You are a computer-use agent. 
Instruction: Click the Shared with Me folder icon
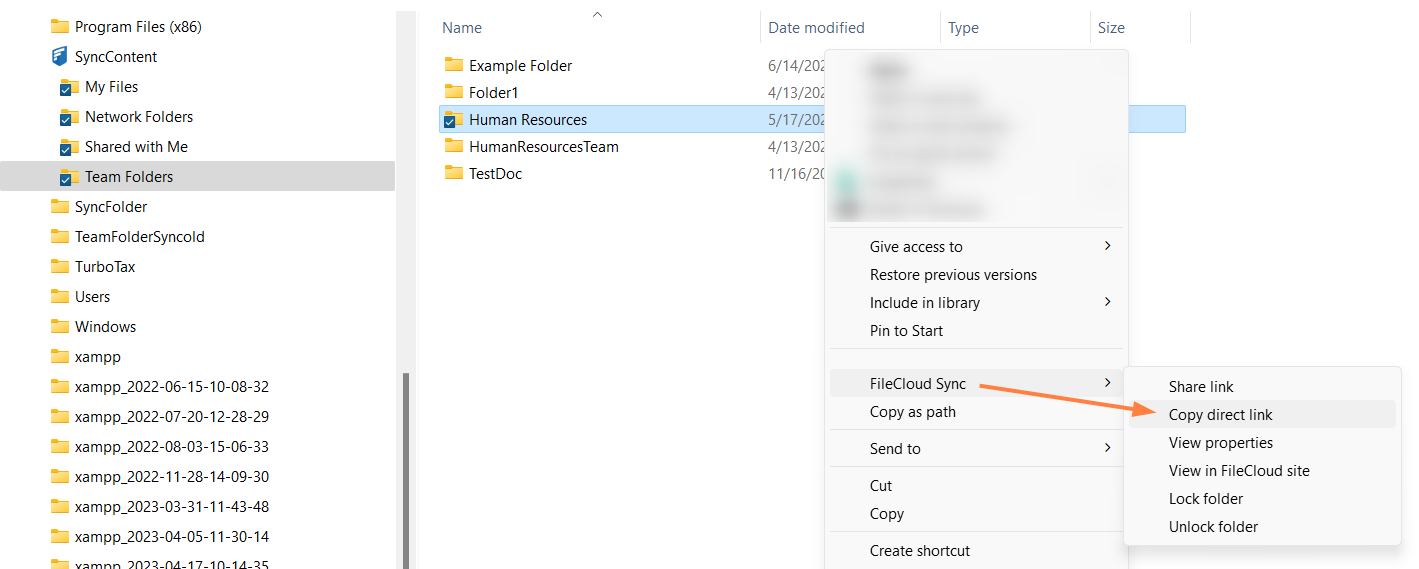point(69,148)
